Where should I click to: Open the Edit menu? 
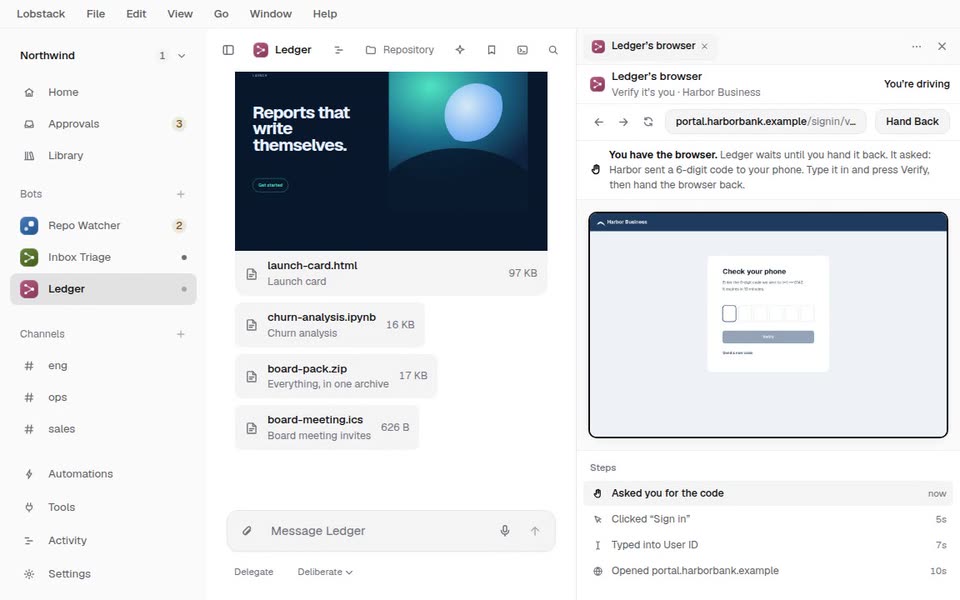136,13
